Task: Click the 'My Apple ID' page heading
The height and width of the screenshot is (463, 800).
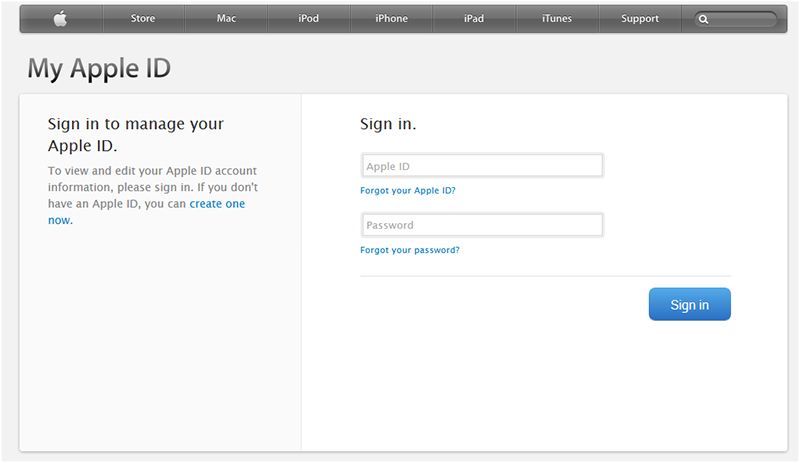Action: click(x=99, y=68)
